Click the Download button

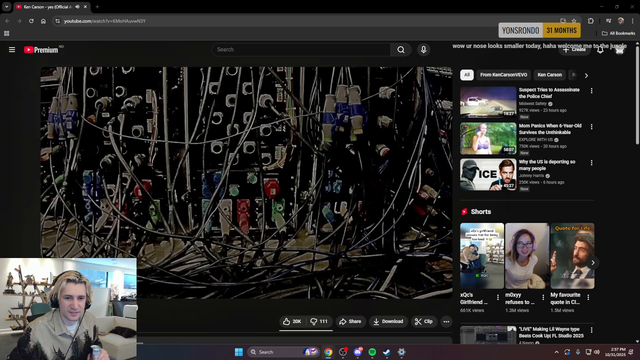point(388,322)
